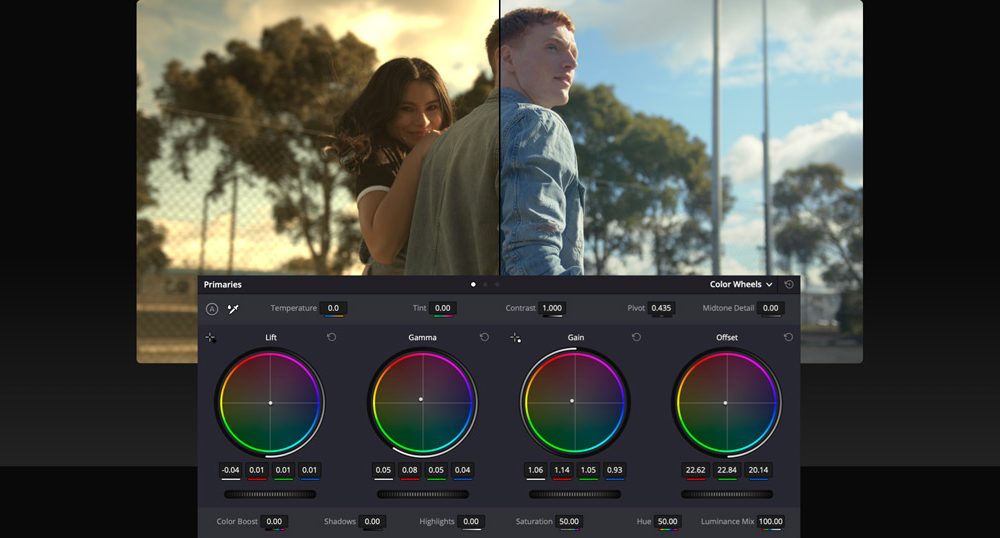
Task: Pick black point using Lift picker icon
Action: [x=211, y=338]
